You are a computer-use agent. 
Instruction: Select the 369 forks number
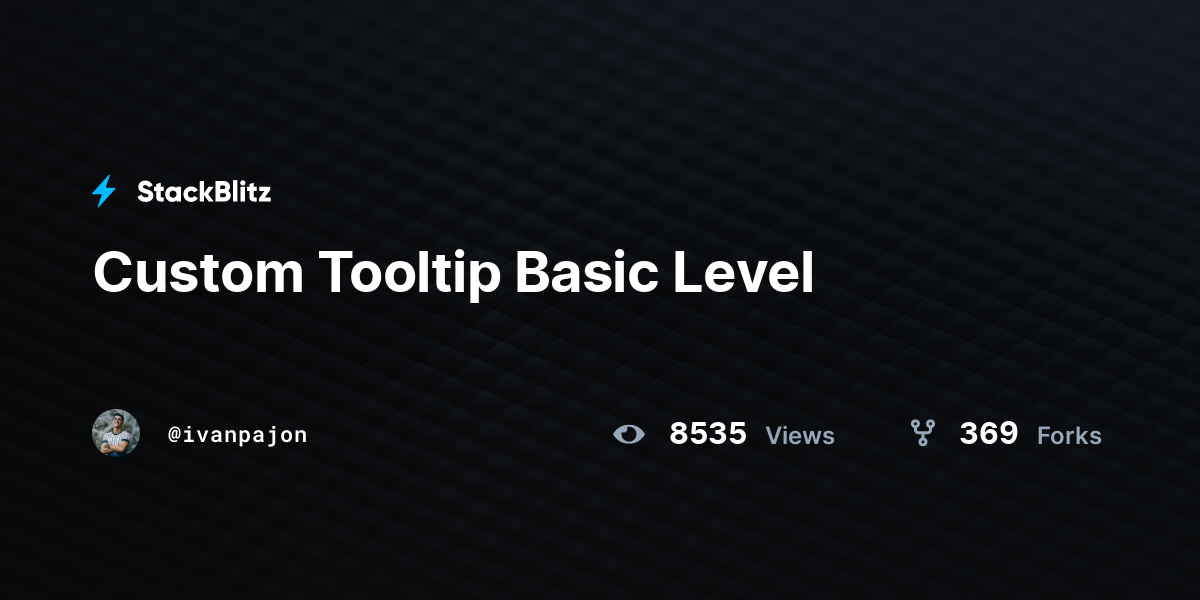coord(989,434)
